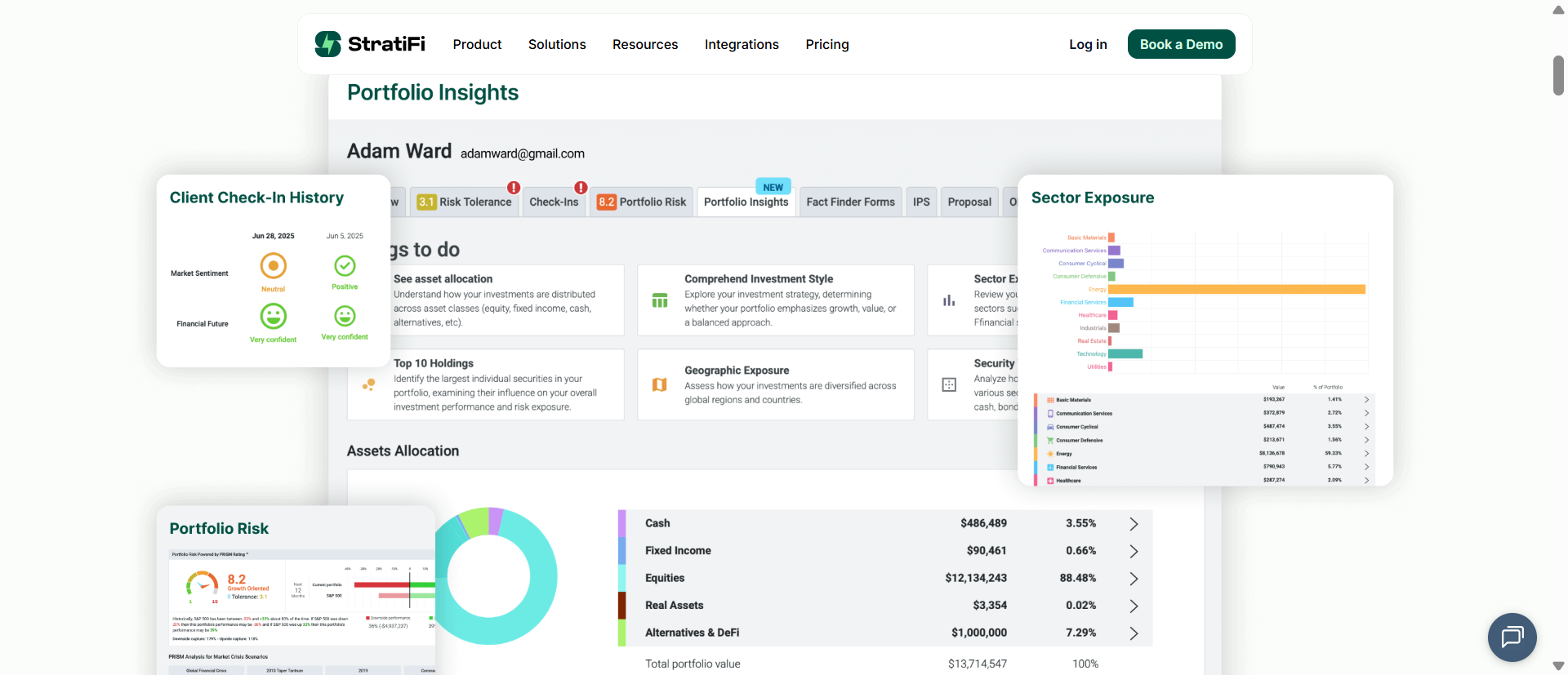The width and height of the screenshot is (1568, 675).
Task: Click the Top 10 Holdings dots icon
Action: [x=369, y=384]
